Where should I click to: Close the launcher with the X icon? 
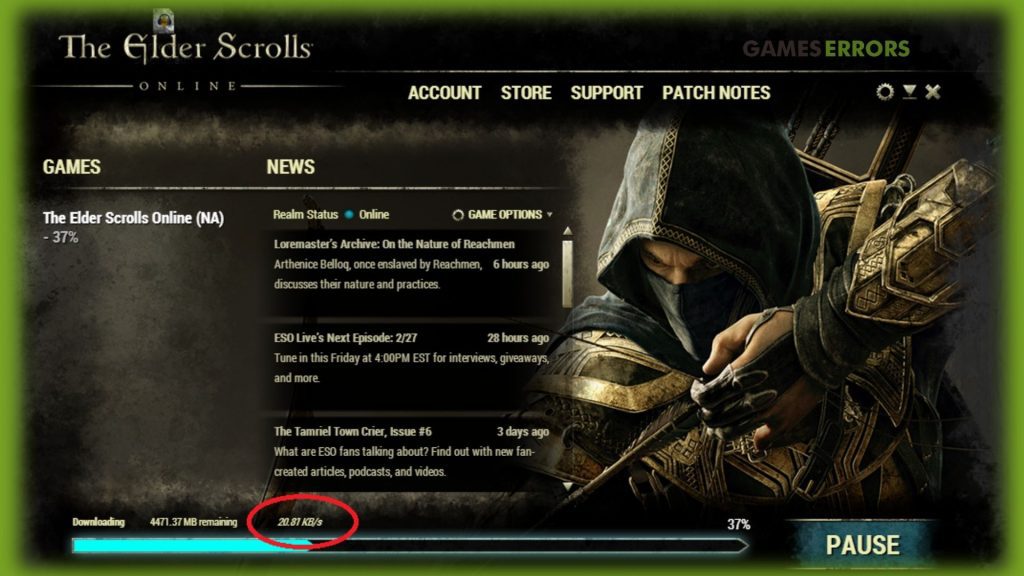pos(933,91)
